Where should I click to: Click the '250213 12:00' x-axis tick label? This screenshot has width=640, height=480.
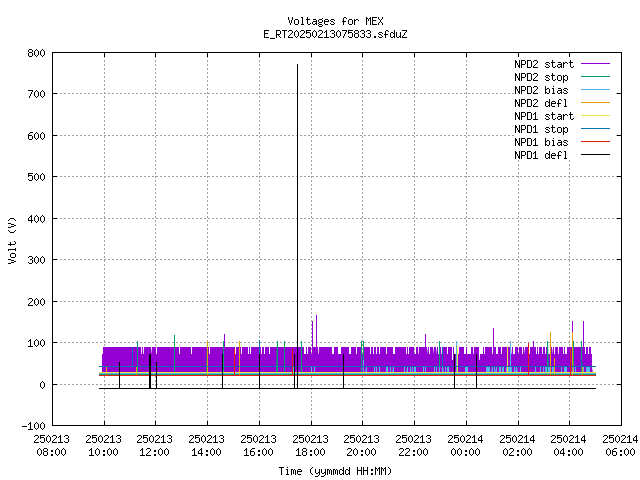155,446
